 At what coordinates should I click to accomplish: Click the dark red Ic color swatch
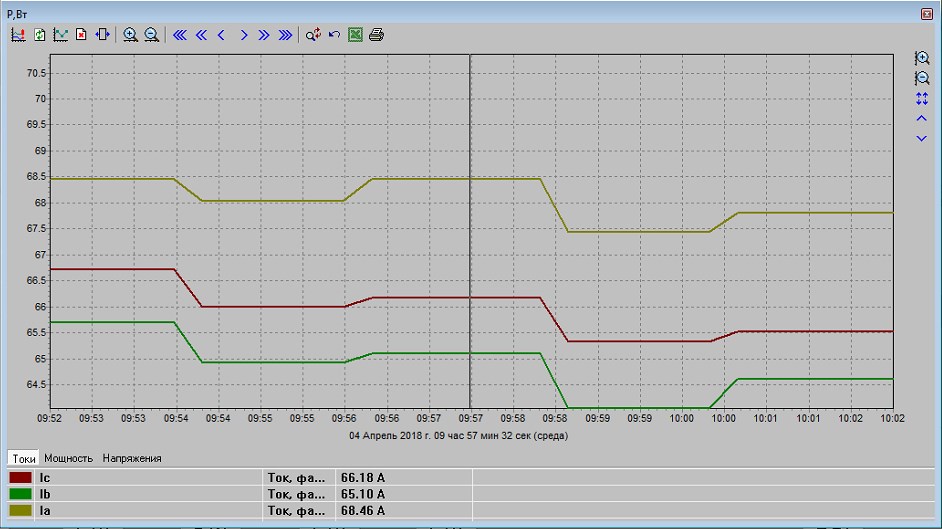coord(20,477)
